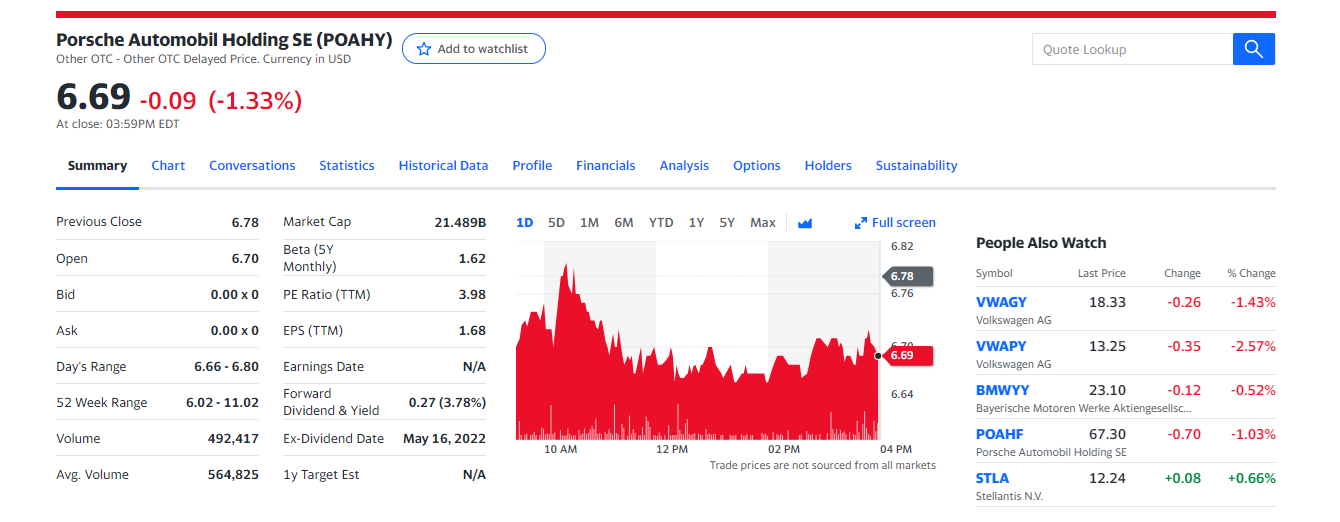
Task: Open the Historical Data tab
Action: point(443,166)
